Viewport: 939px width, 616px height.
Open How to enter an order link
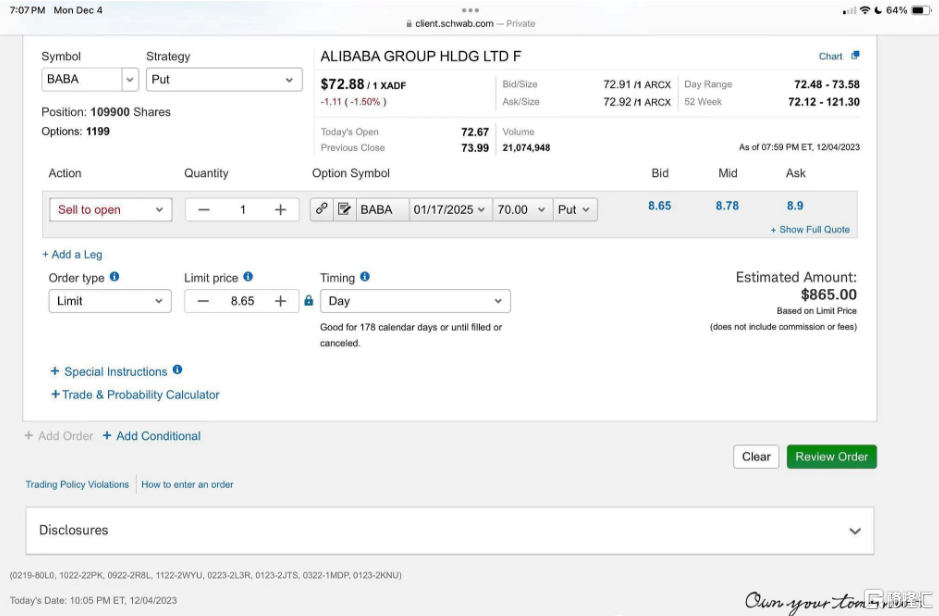pyautogui.click(x=187, y=484)
